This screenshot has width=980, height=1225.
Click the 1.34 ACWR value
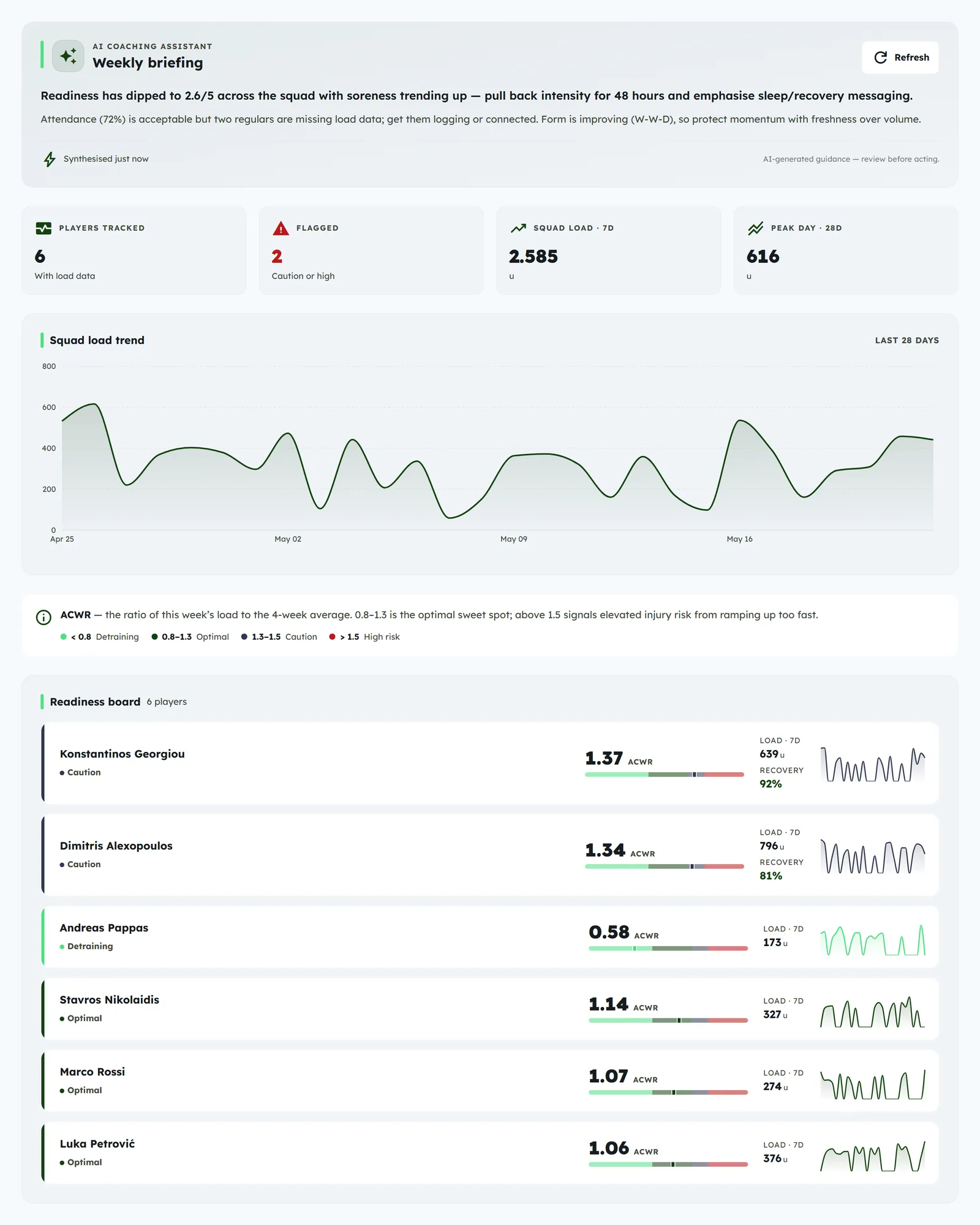point(605,851)
